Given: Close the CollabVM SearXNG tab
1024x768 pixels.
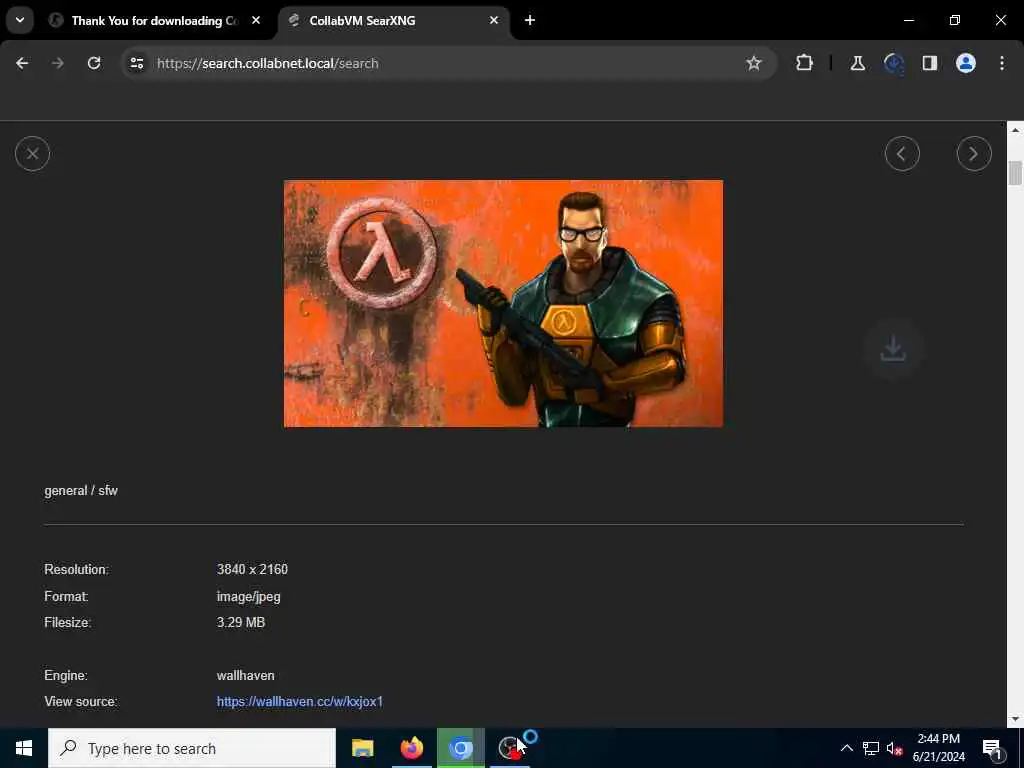Looking at the screenshot, I should 494,20.
